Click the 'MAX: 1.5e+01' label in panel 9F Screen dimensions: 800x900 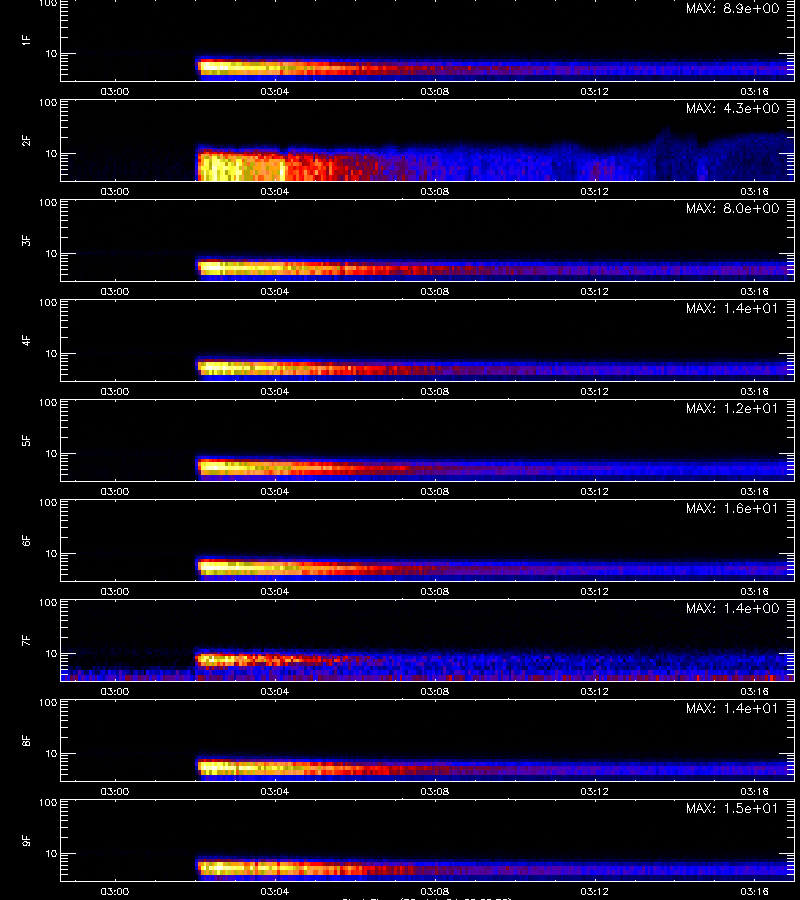732,808
